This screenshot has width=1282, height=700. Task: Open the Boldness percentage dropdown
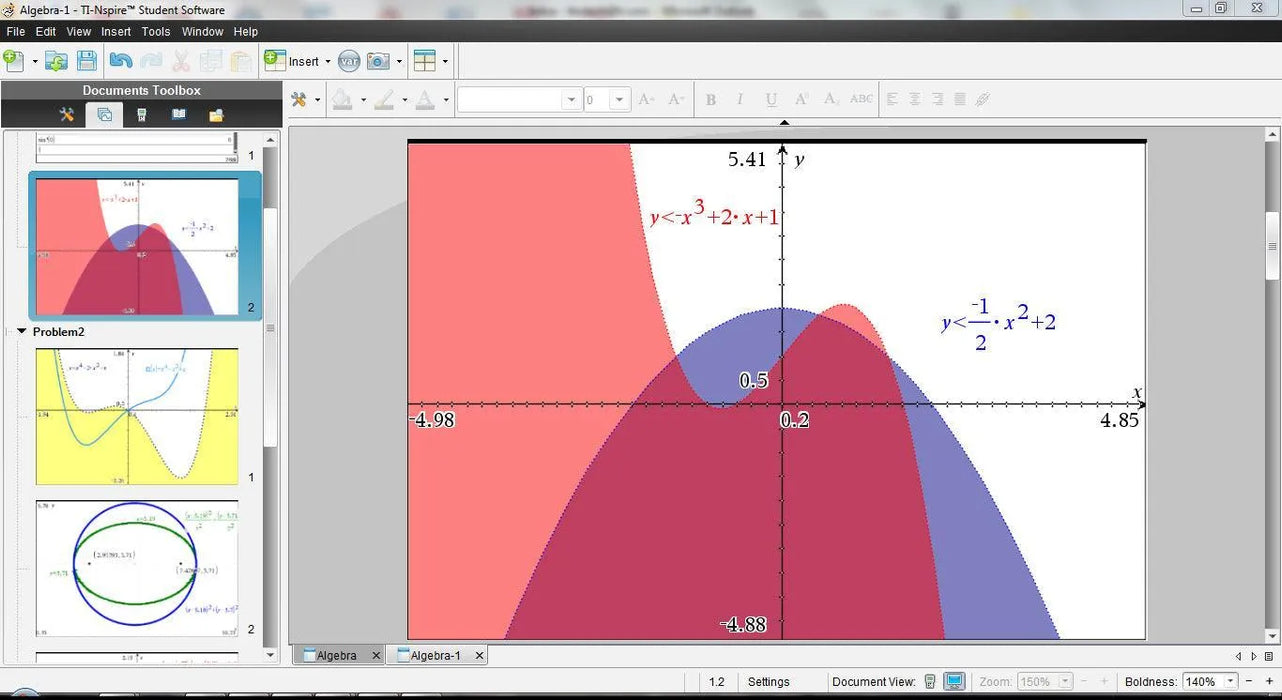[x=1231, y=682]
